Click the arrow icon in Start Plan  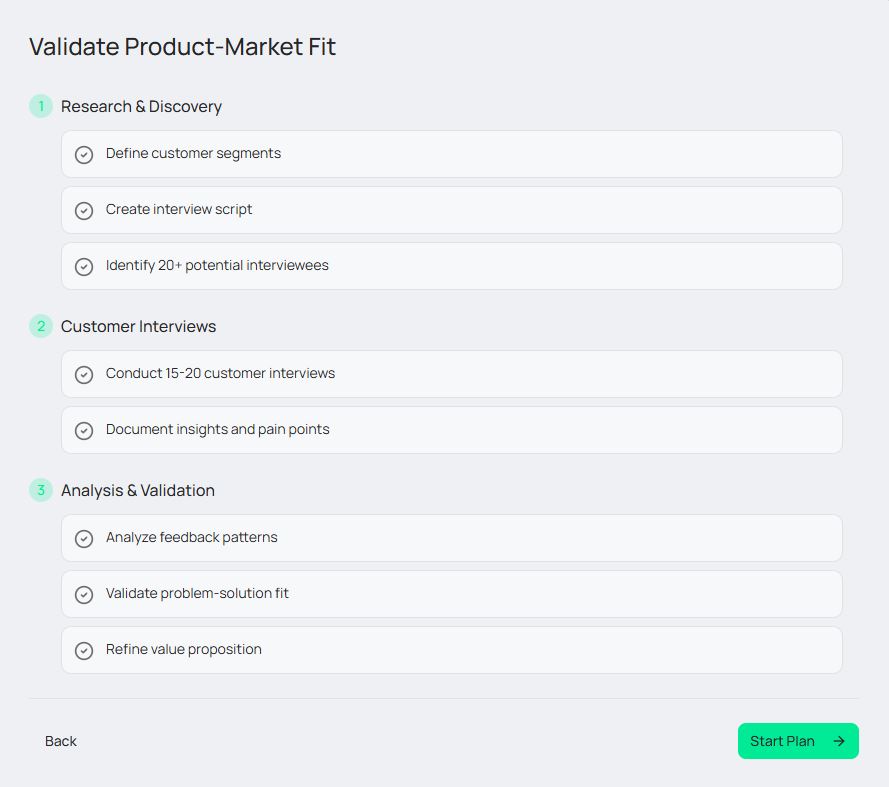(x=839, y=741)
